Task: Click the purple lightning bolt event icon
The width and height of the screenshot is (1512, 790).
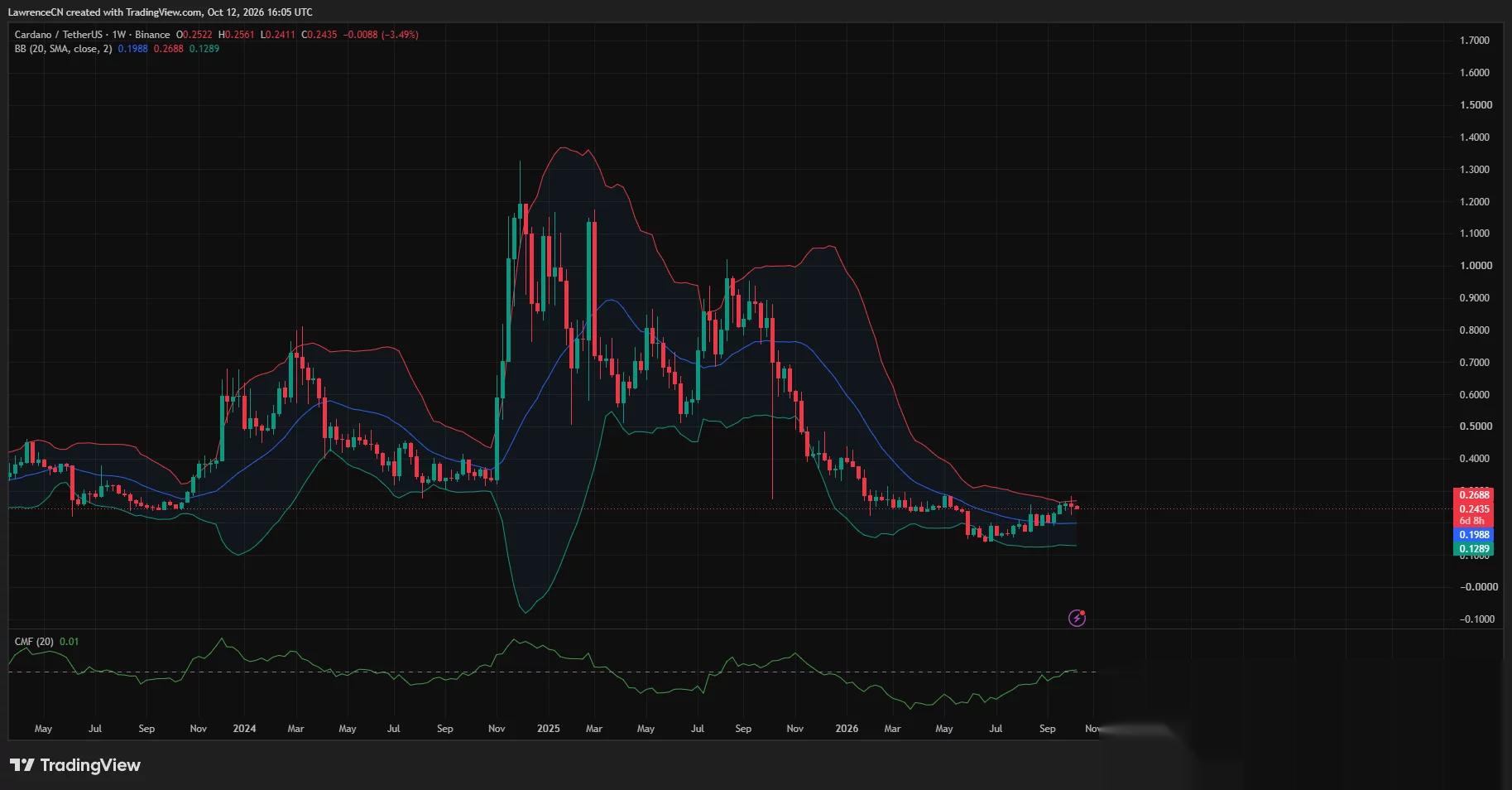Action: click(1077, 618)
